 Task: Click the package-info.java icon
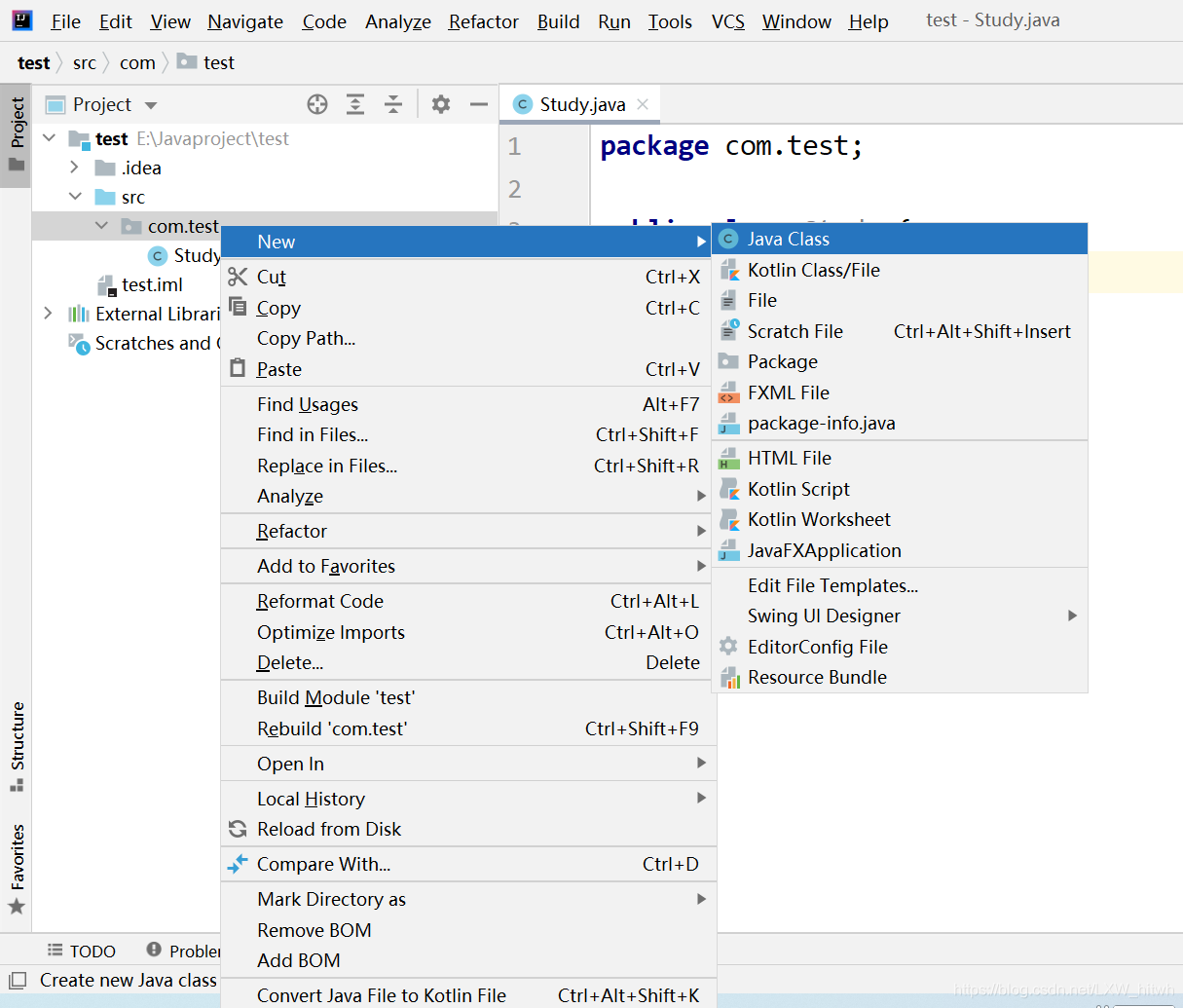click(728, 423)
